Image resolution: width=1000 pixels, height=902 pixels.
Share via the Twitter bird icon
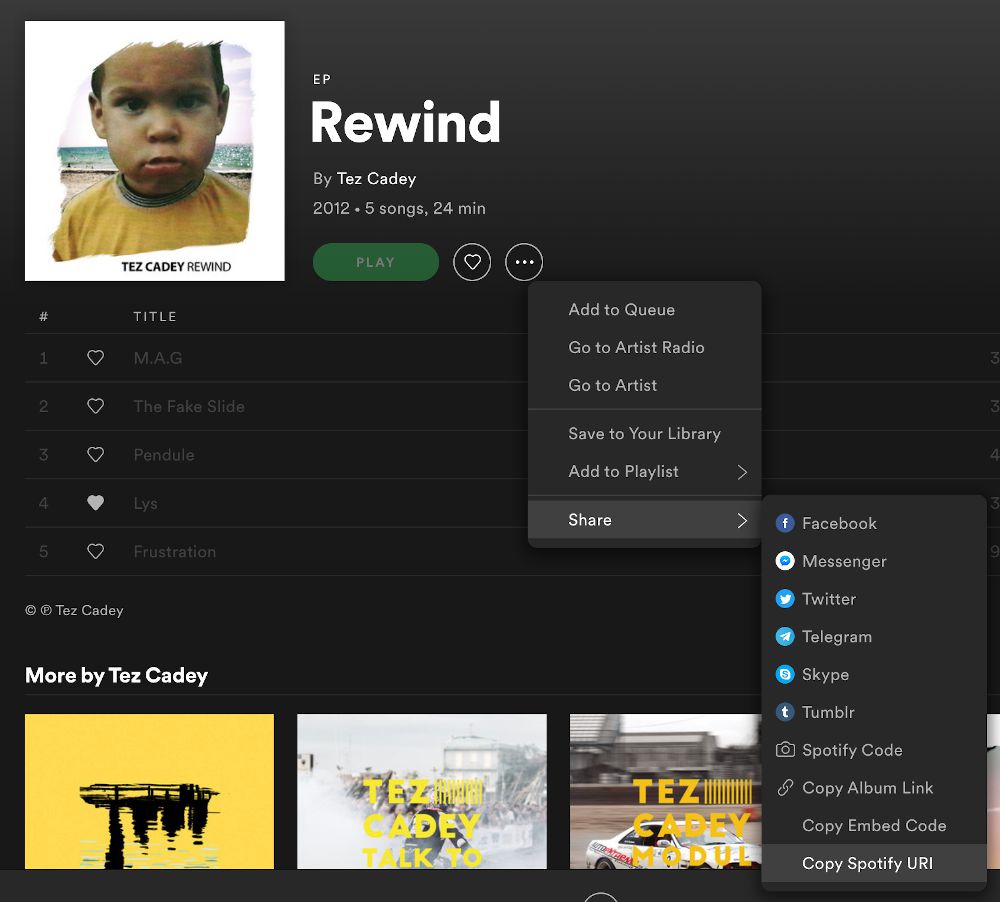coord(785,599)
